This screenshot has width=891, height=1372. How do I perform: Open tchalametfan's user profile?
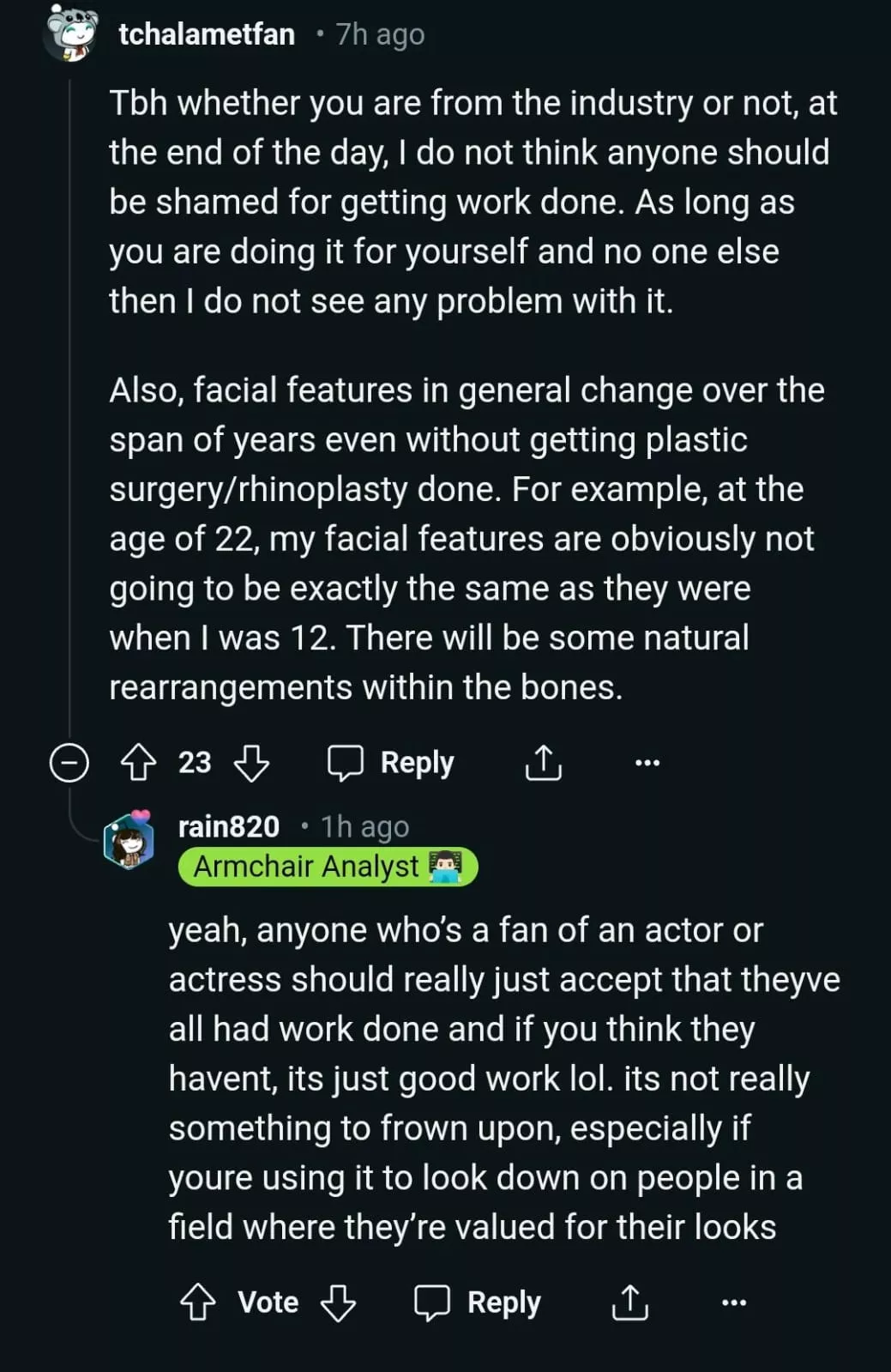pyautogui.click(x=207, y=34)
